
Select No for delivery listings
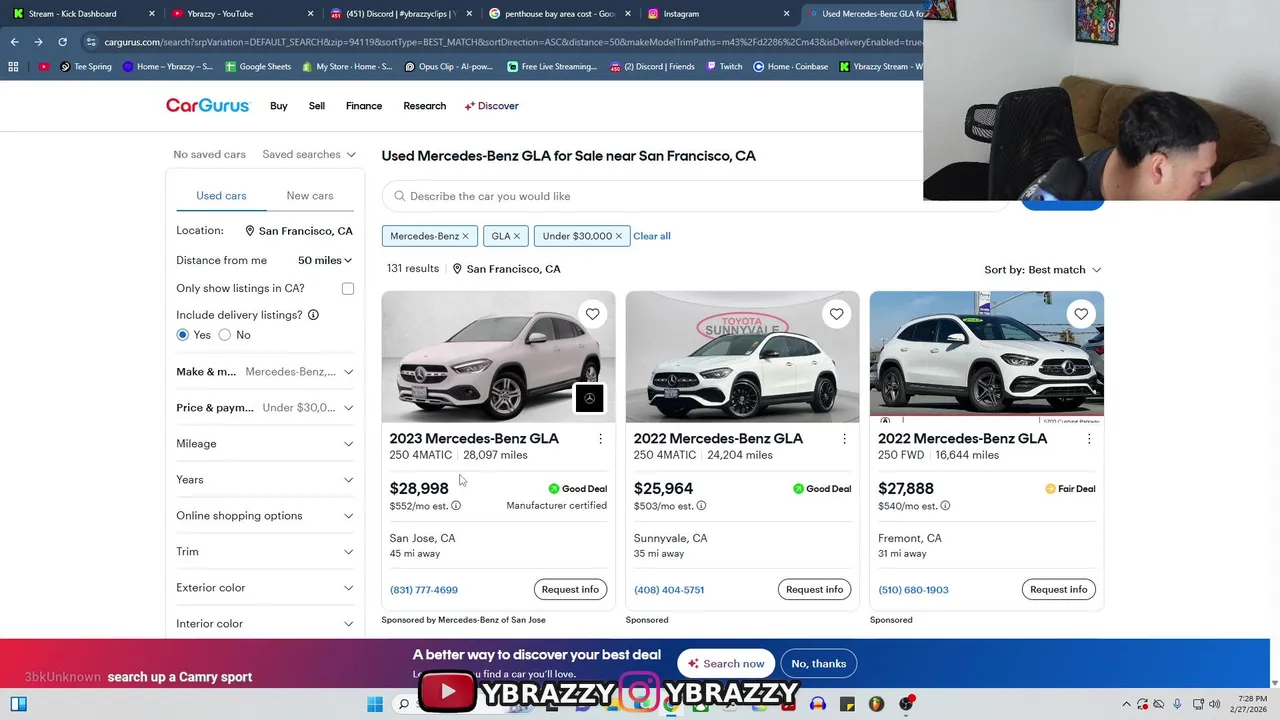coord(225,335)
